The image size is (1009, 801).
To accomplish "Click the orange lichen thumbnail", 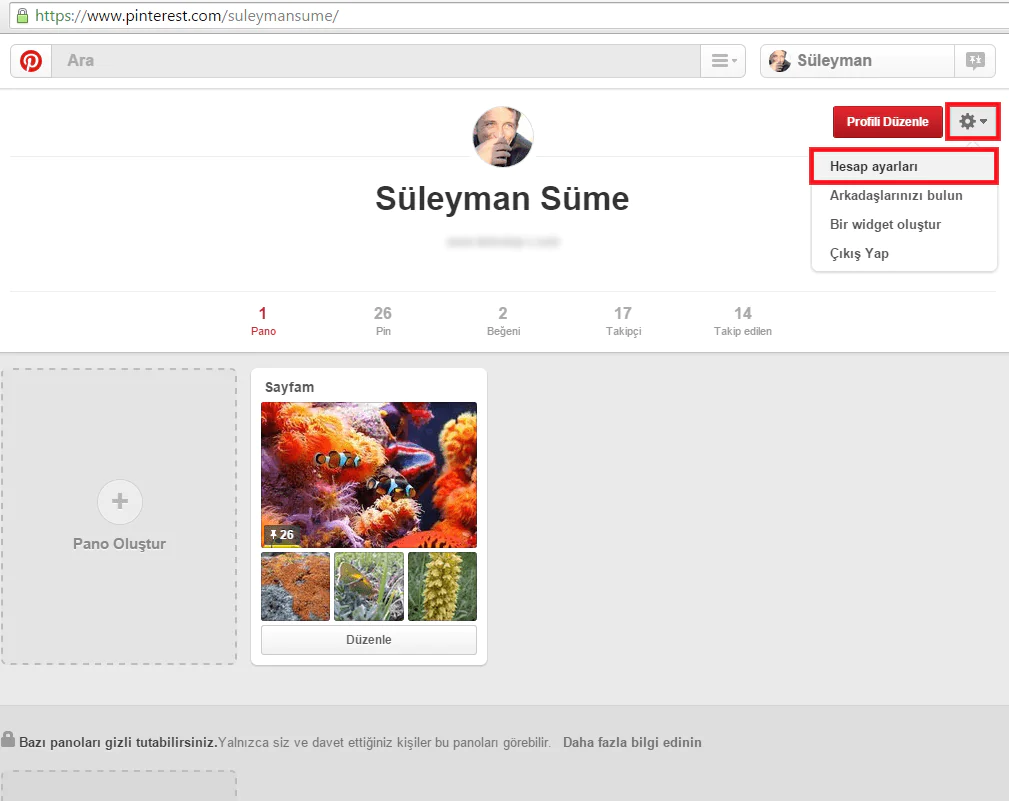I will pos(295,586).
